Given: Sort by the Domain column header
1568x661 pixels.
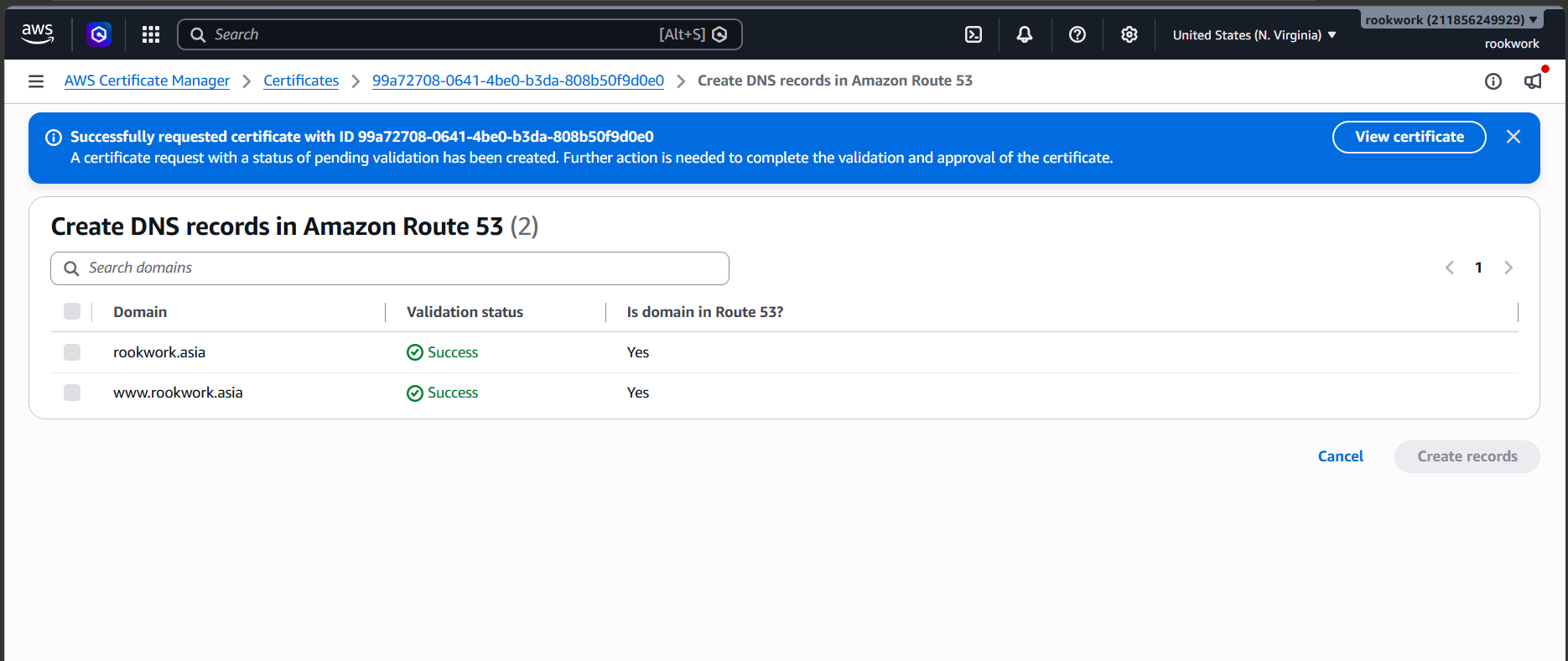Looking at the screenshot, I should point(140,312).
